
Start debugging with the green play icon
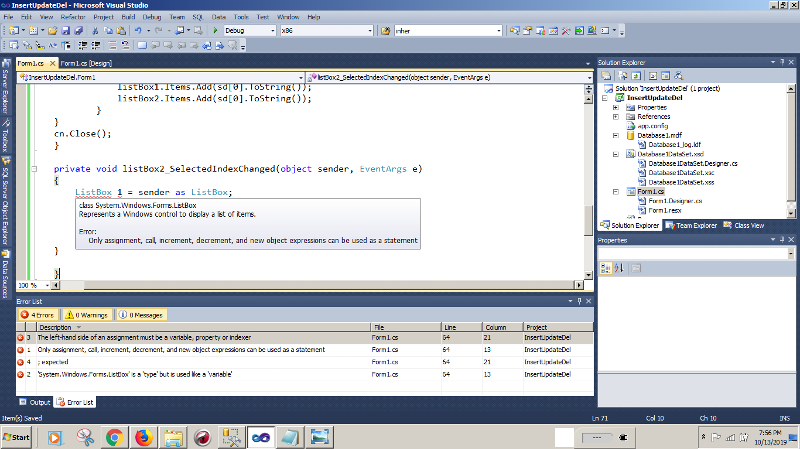click(x=215, y=31)
